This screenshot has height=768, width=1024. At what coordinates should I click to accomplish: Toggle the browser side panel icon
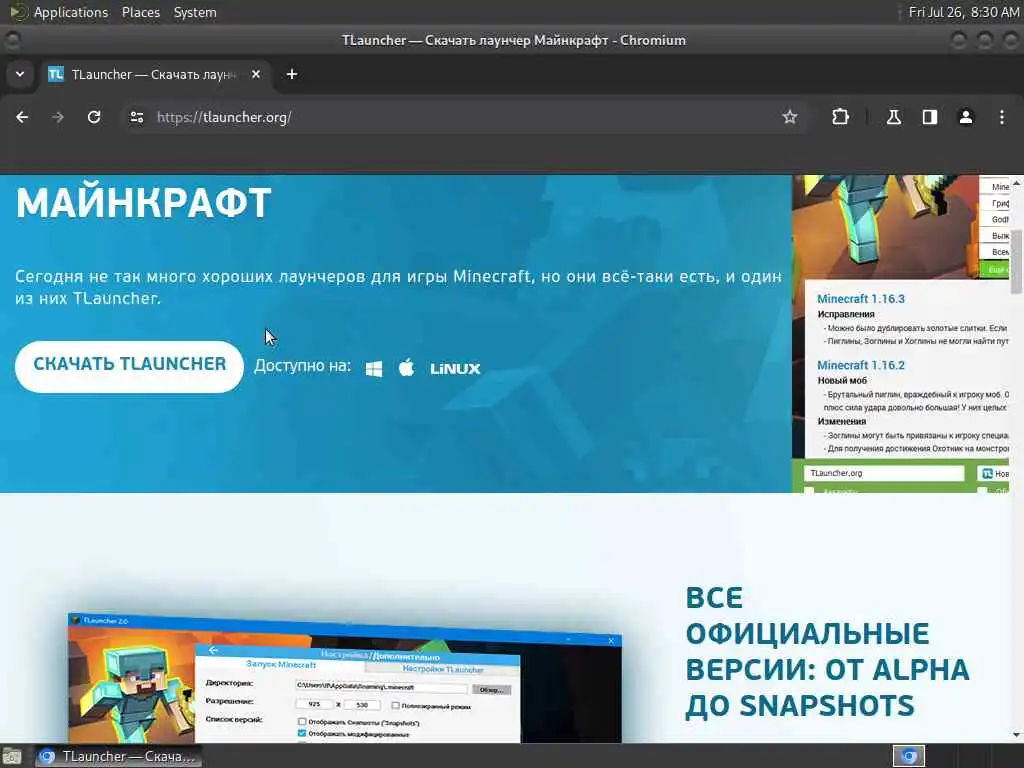930,117
